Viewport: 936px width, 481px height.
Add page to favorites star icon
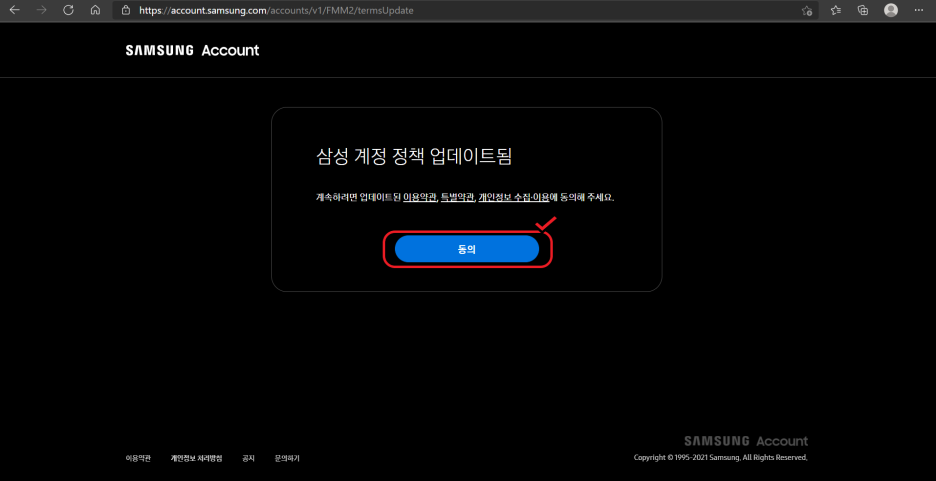pos(806,10)
